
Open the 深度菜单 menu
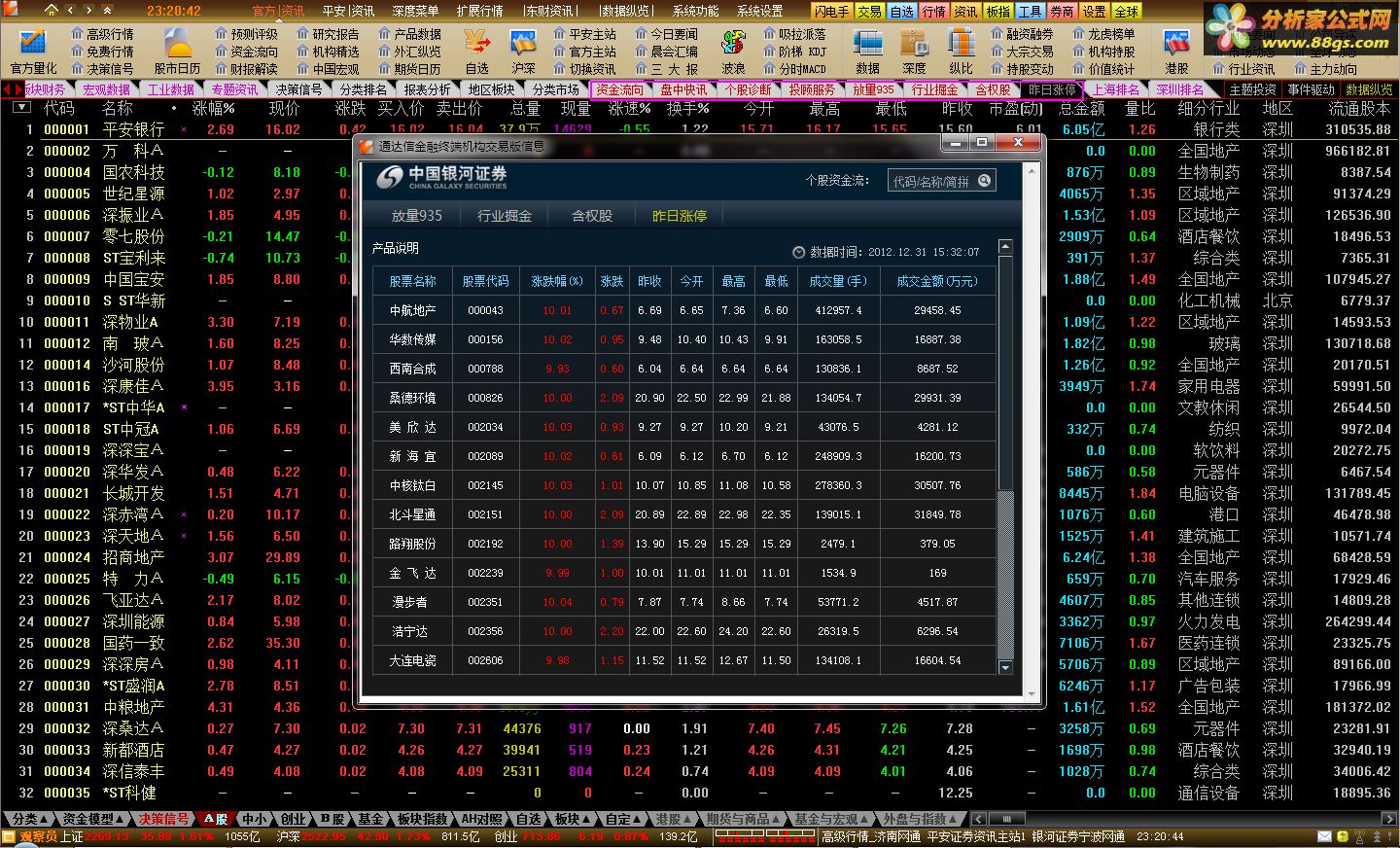click(415, 11)
